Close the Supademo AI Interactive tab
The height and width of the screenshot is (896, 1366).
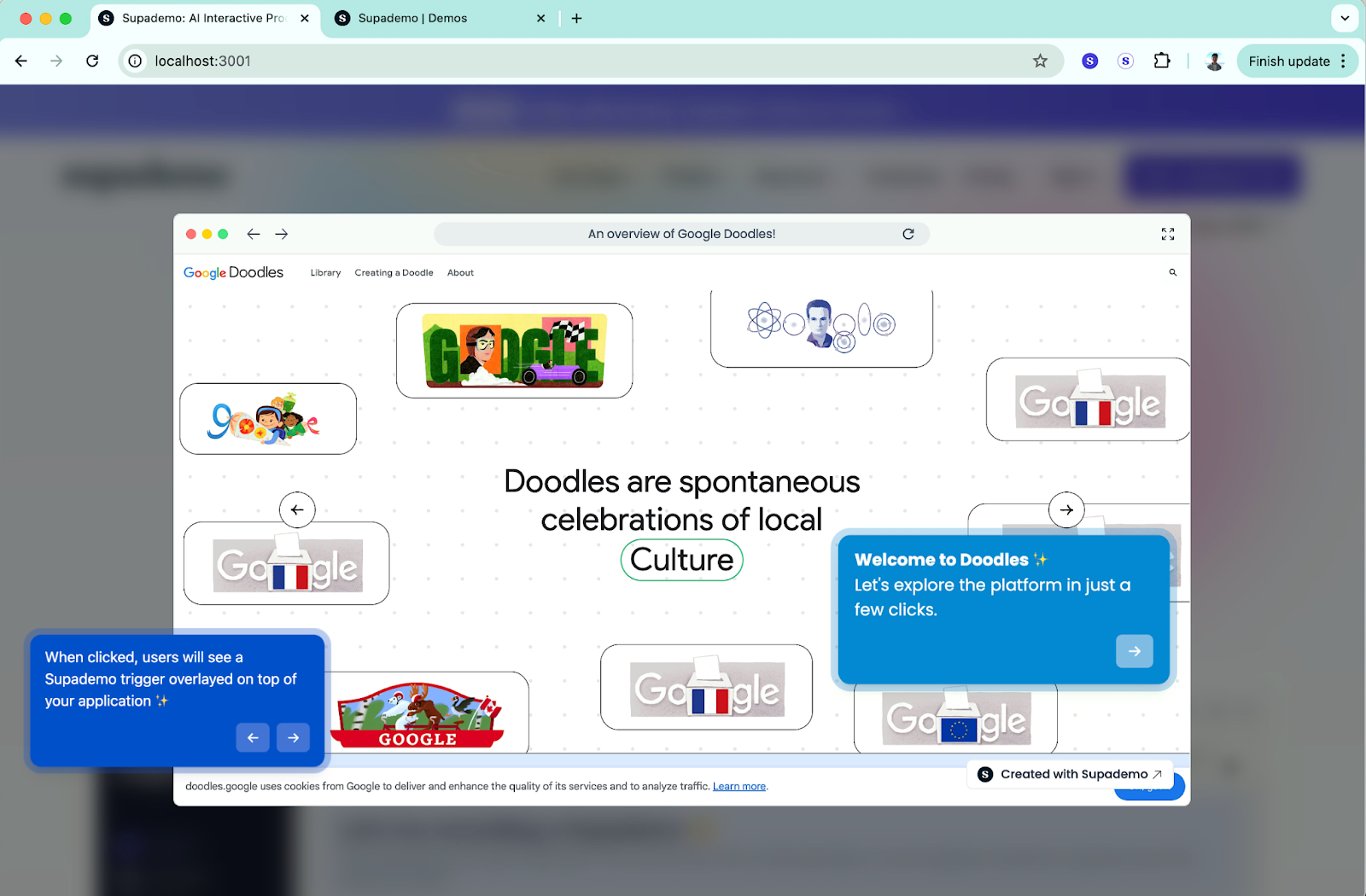(x=305, y=18)
